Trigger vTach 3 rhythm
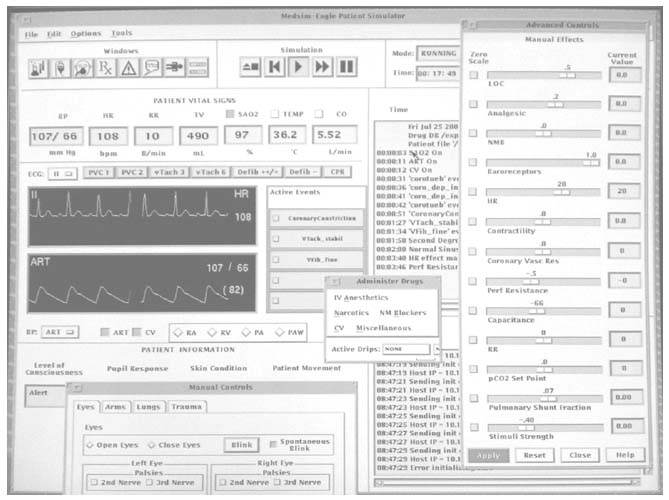 [169, 172]
